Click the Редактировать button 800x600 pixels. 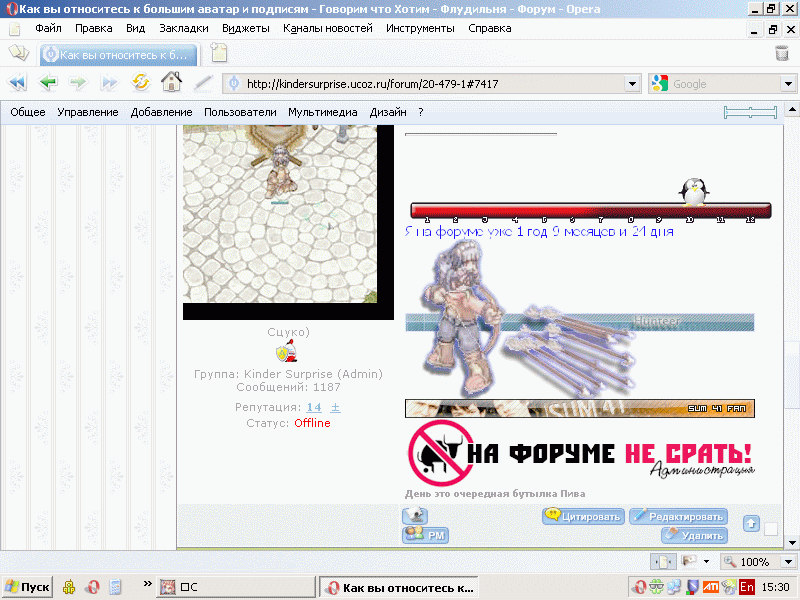(679, 516)
